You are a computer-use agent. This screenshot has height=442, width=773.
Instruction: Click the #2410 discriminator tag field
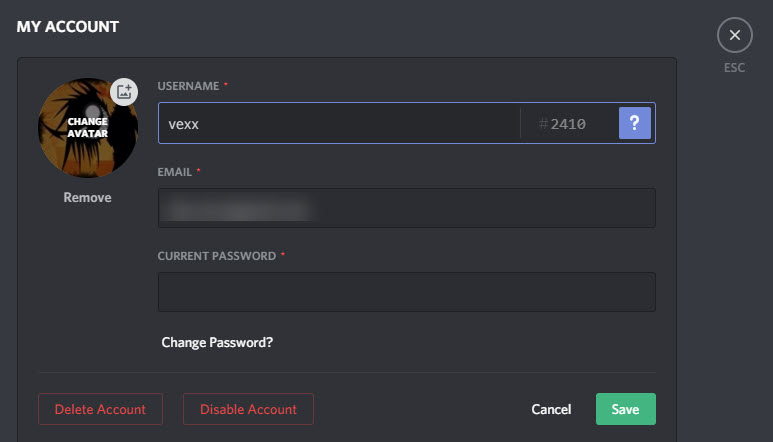pos(569,123)
